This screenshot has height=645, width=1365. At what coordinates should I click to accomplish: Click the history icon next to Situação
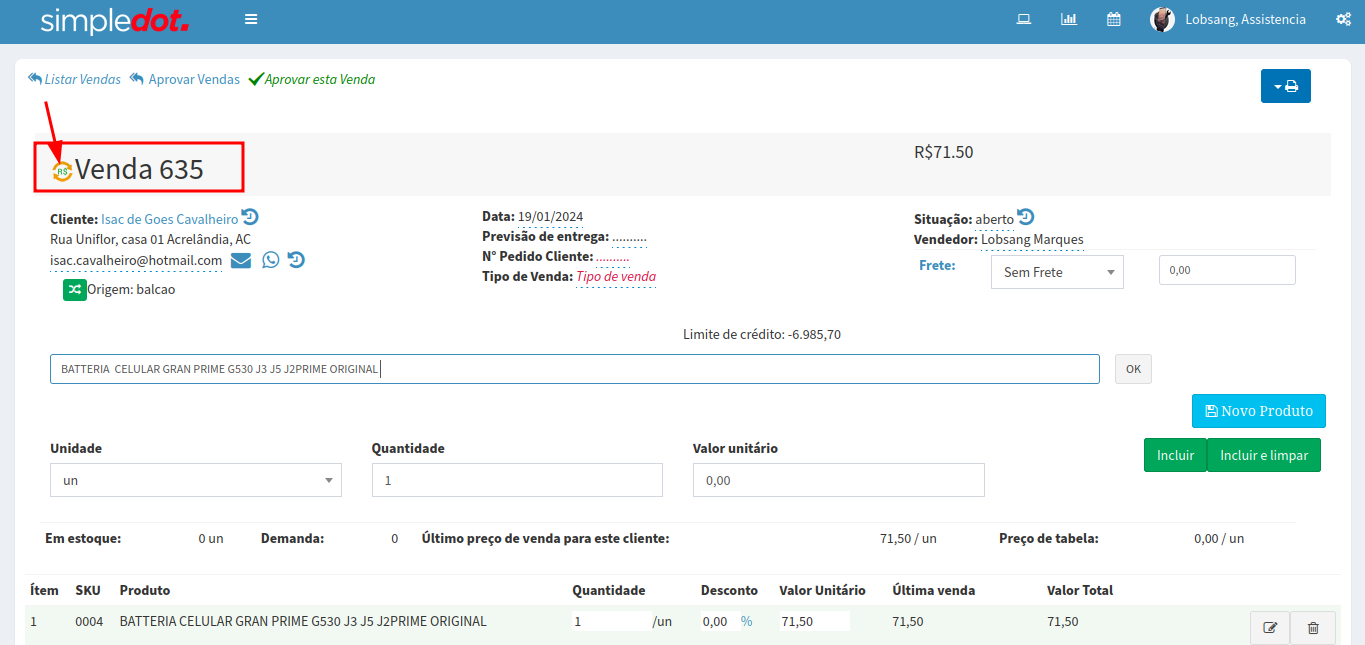[1026, 217]
